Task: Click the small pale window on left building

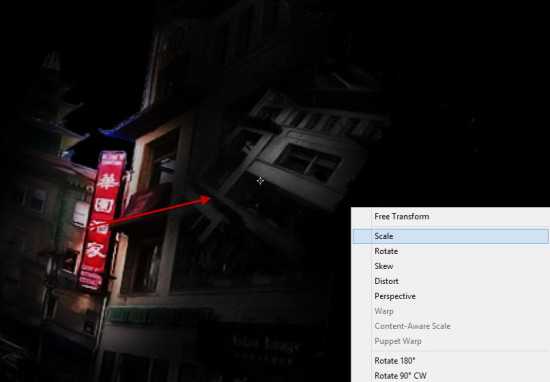Action: tap(81, 213)
